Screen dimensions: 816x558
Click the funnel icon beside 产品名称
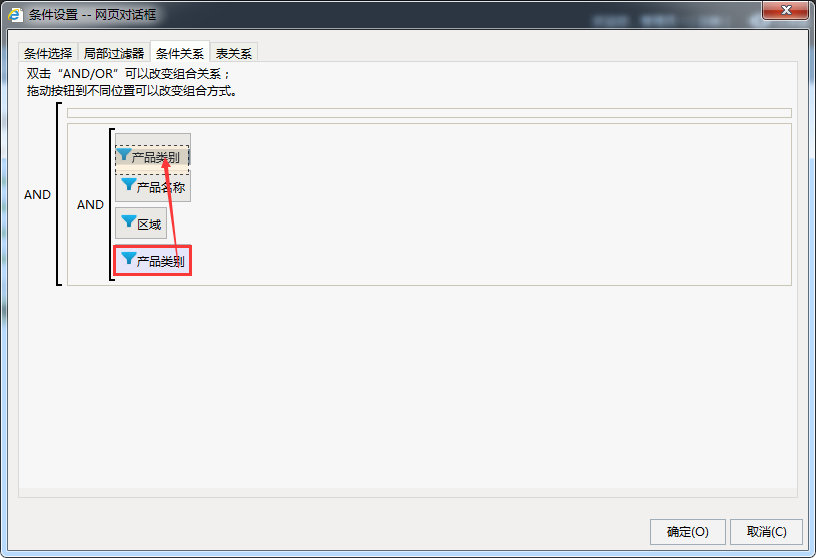[129, 184]
